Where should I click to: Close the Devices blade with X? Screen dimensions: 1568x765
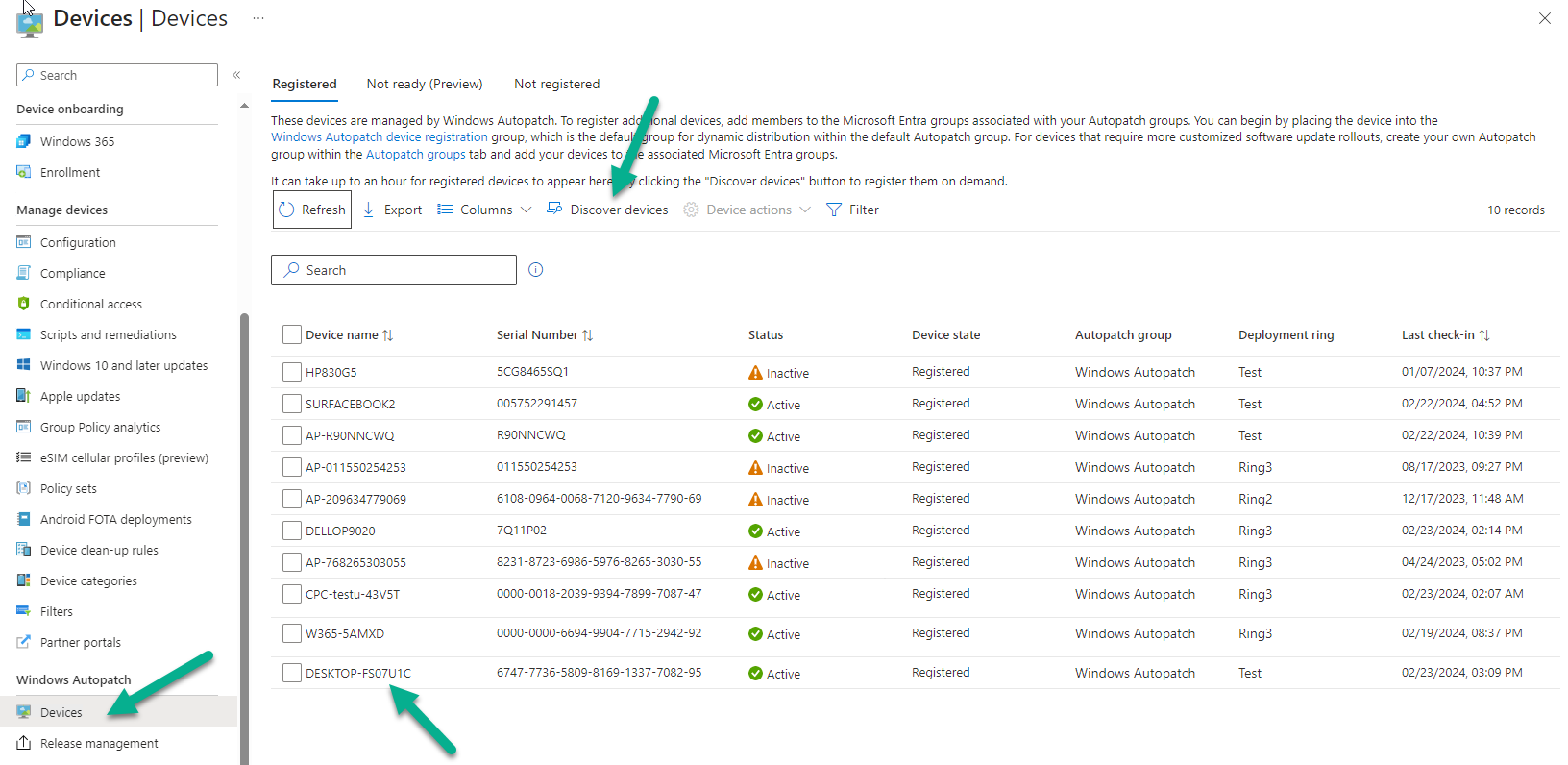[1545, 18]
